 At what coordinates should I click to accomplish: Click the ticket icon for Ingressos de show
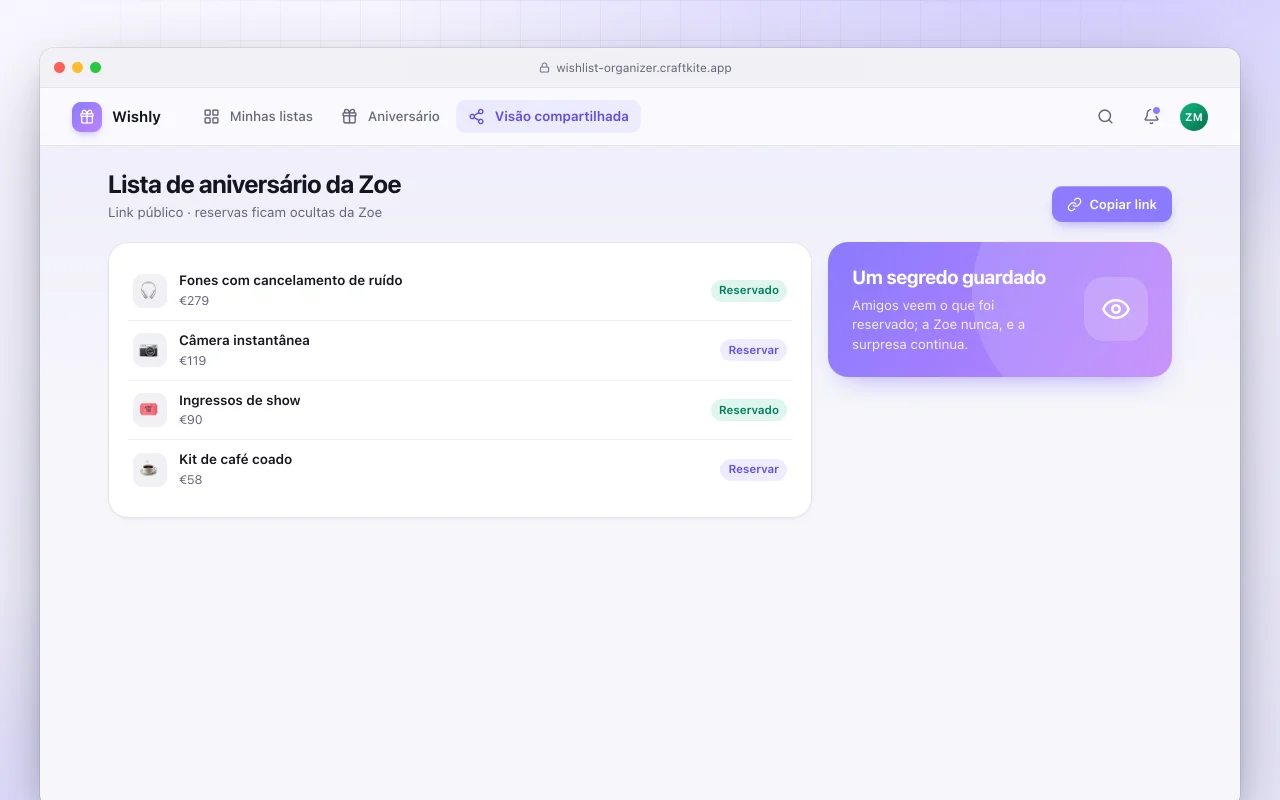[149, 410]
